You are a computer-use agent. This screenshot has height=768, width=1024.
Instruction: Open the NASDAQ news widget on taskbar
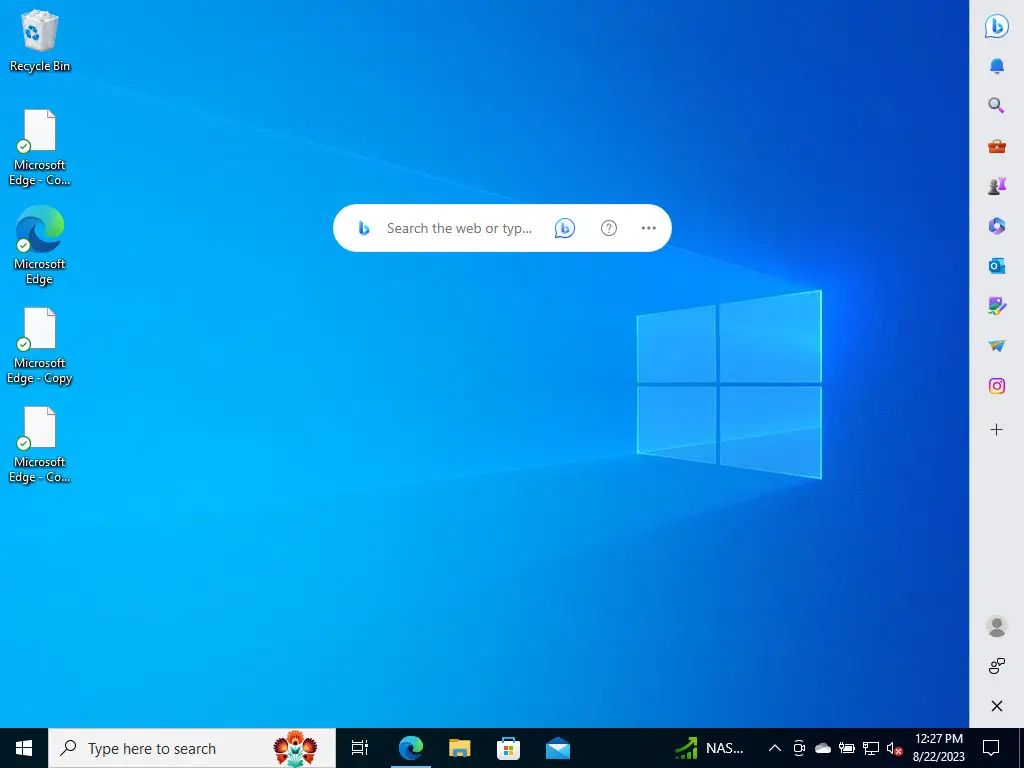tap(709, 748)
